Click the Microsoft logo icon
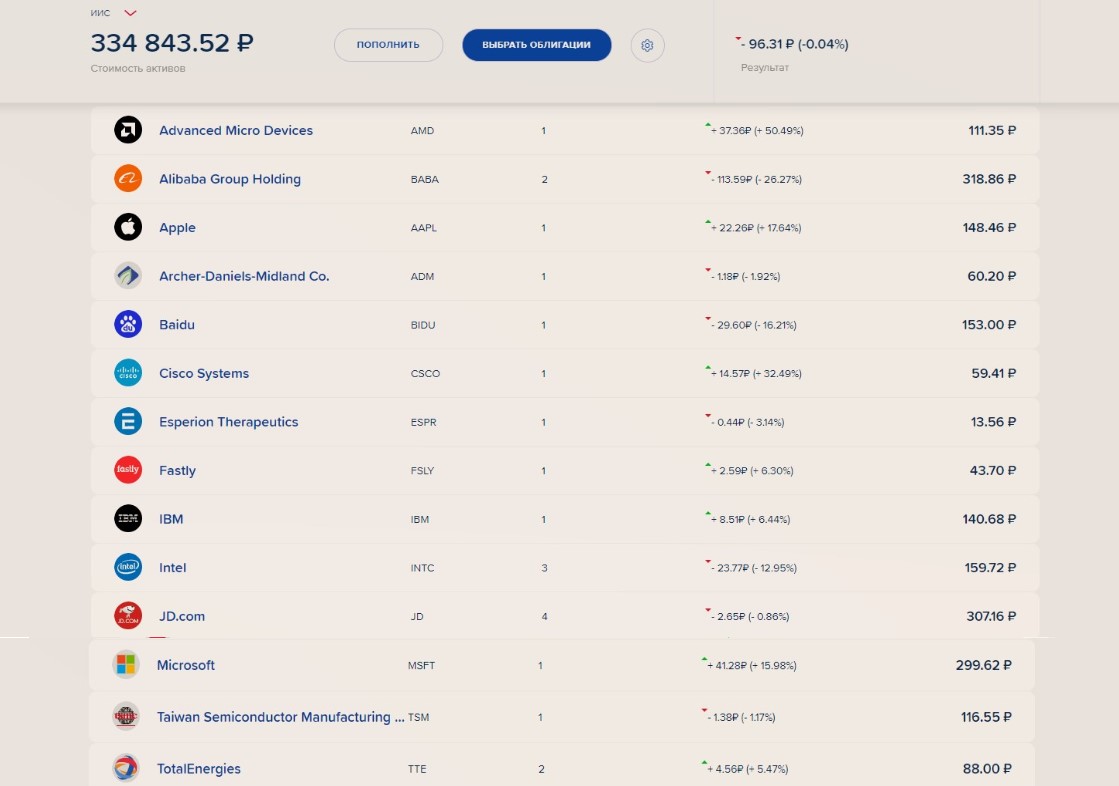This screenshot has height=786, width=1119. click(126, 665)
